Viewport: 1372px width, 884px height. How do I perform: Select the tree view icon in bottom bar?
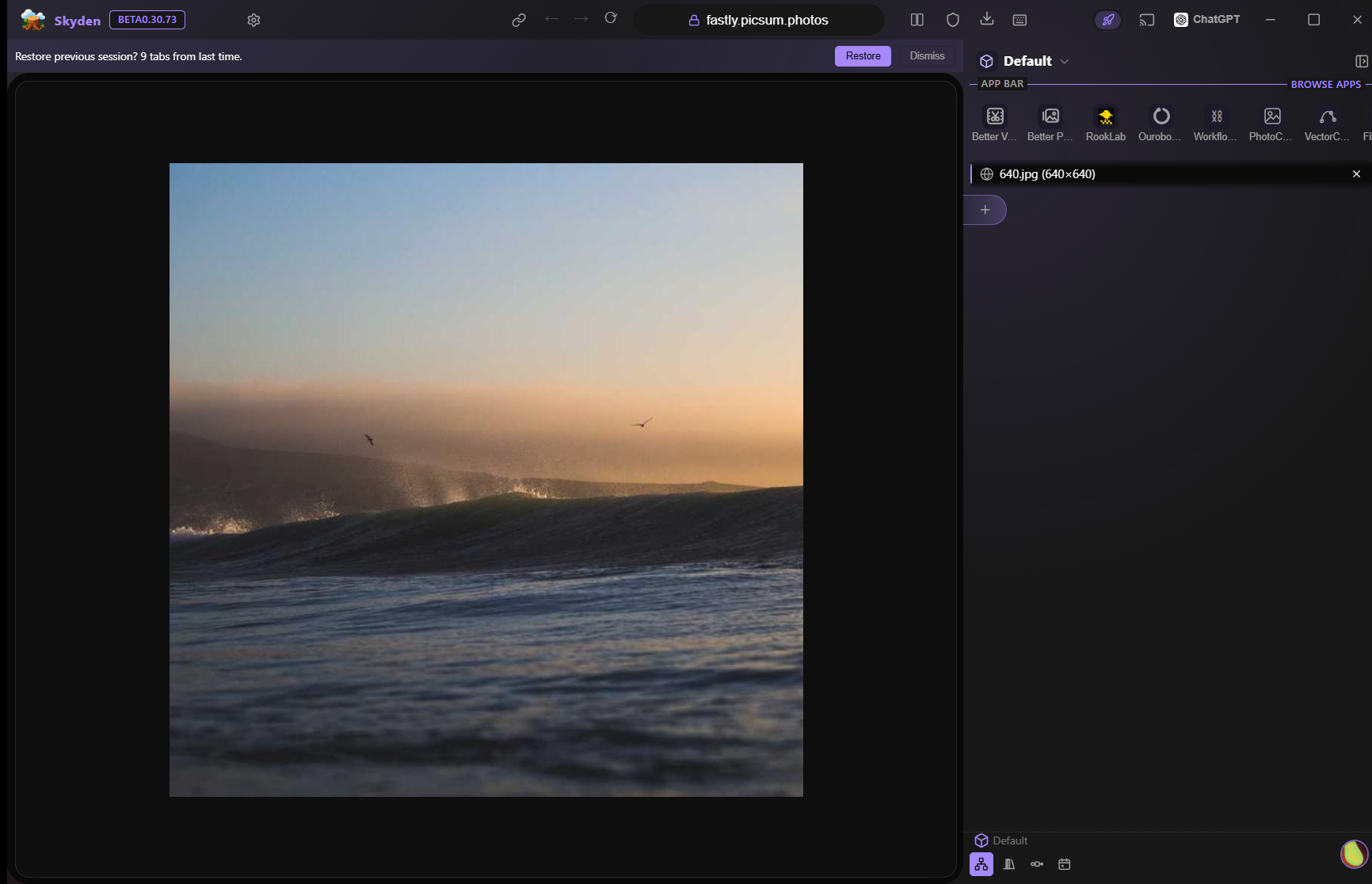pyautogui.click(x=981, y=864)
